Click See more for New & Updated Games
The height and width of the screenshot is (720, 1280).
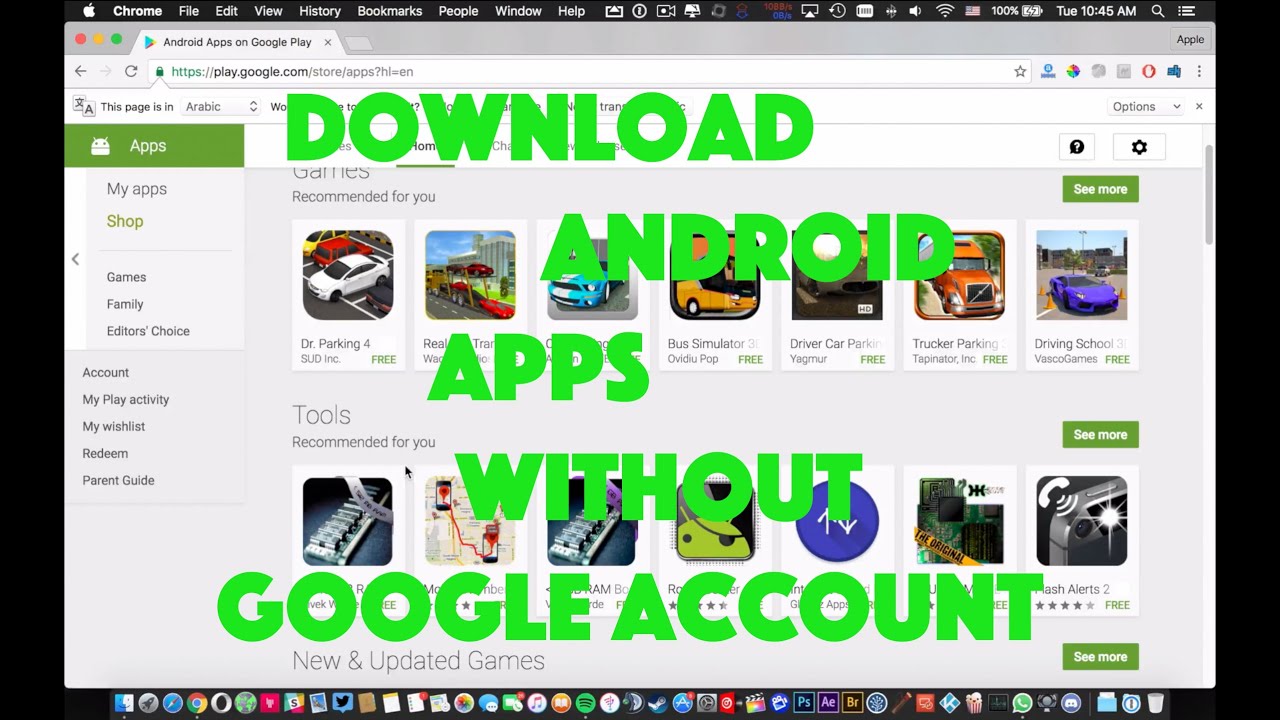tap(1100, 657)
